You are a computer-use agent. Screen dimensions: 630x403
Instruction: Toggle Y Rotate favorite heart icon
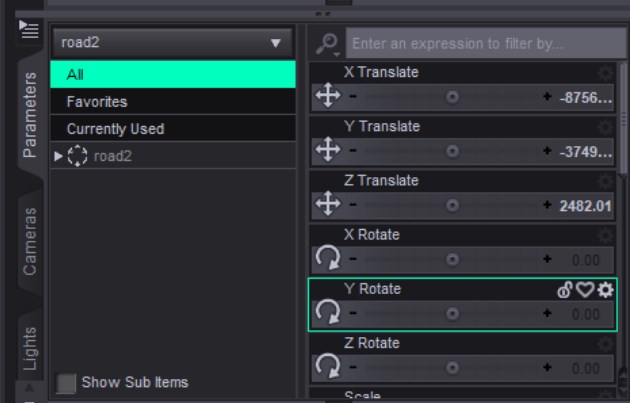[585, 289]
